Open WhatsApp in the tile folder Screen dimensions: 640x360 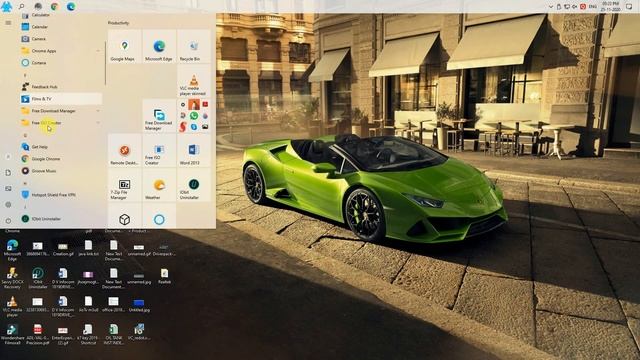194,116
